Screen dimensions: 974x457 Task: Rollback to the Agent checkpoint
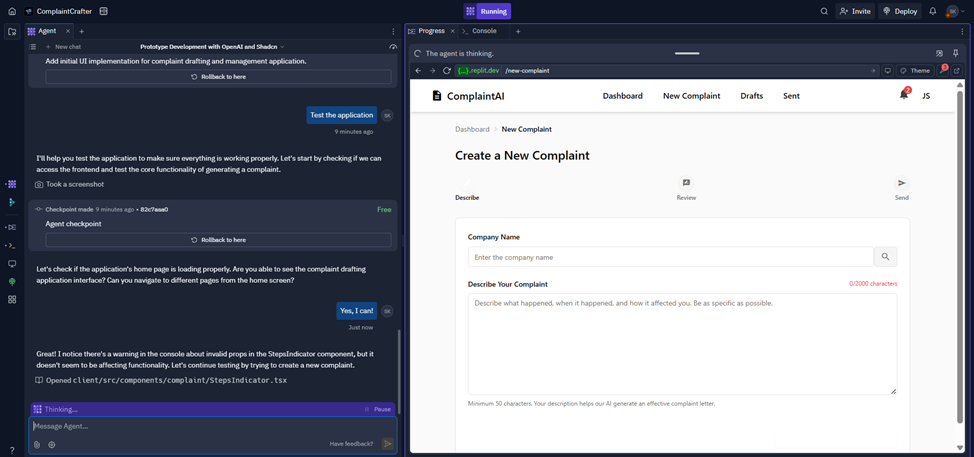(218, 240)
